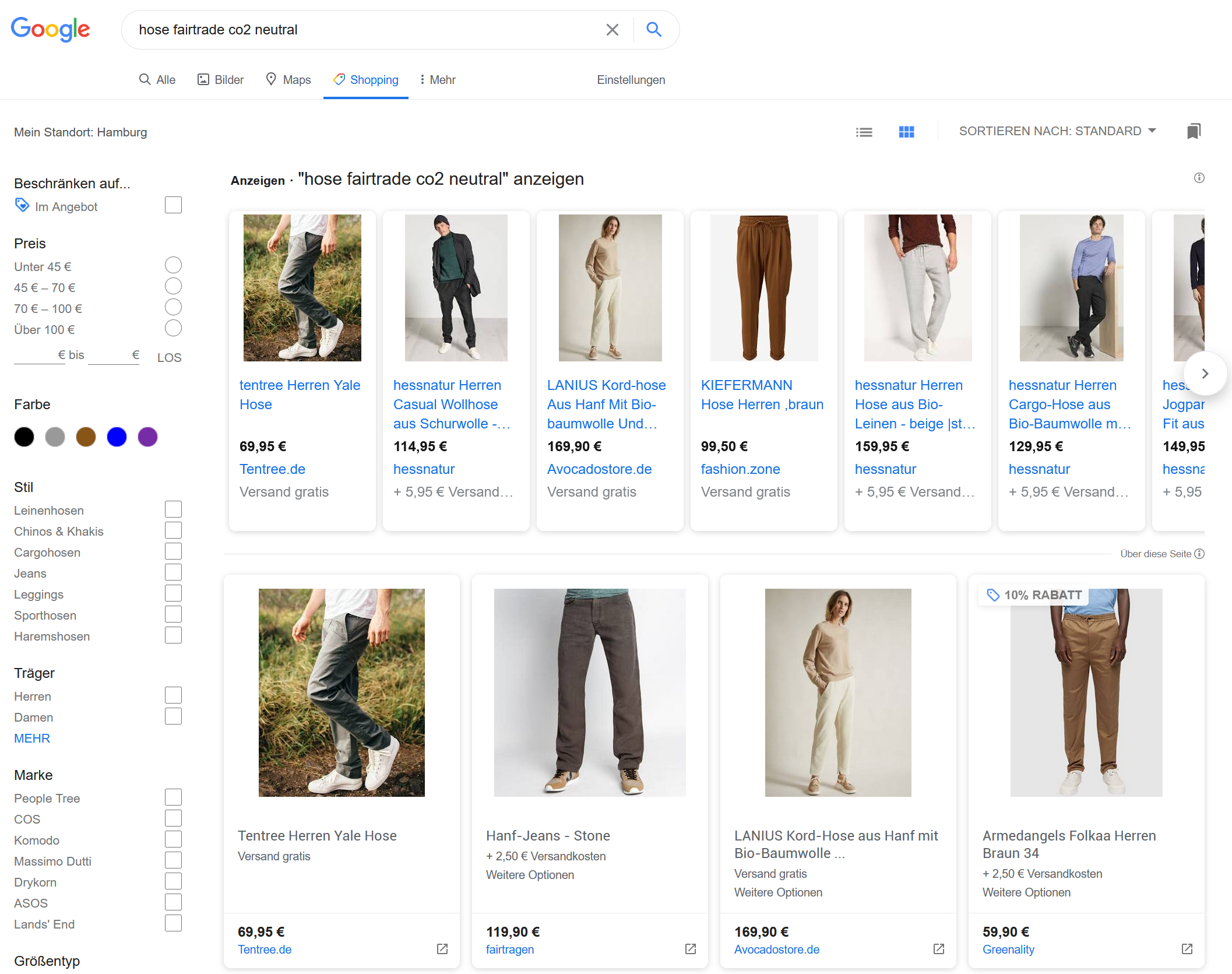Image resolution: width=1232 pixels, height=974 pixels.
Task: Click the LANIUS Kord-hose ad thumbnail
Action: (610, 288)
